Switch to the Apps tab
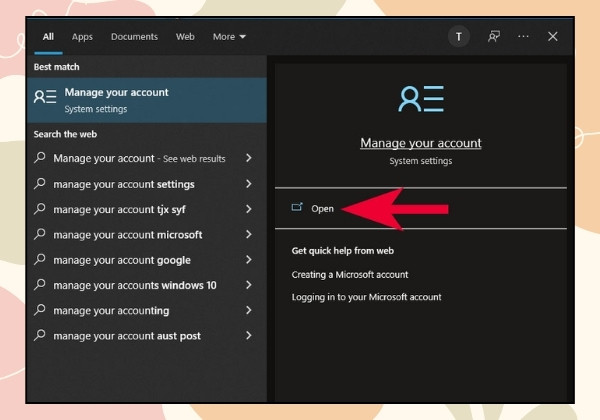This screenshot has width=600, height=420. pos(82,37)
